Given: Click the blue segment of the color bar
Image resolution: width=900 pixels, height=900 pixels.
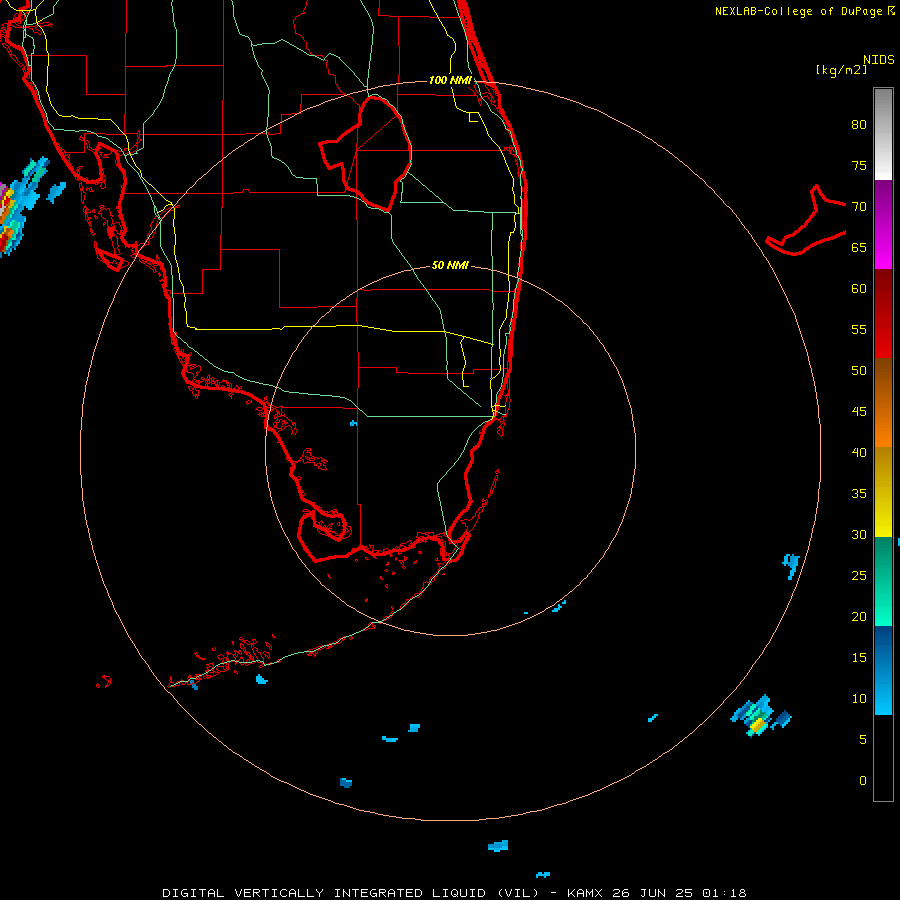Looking at the screenshot, I should click(883, 670).
